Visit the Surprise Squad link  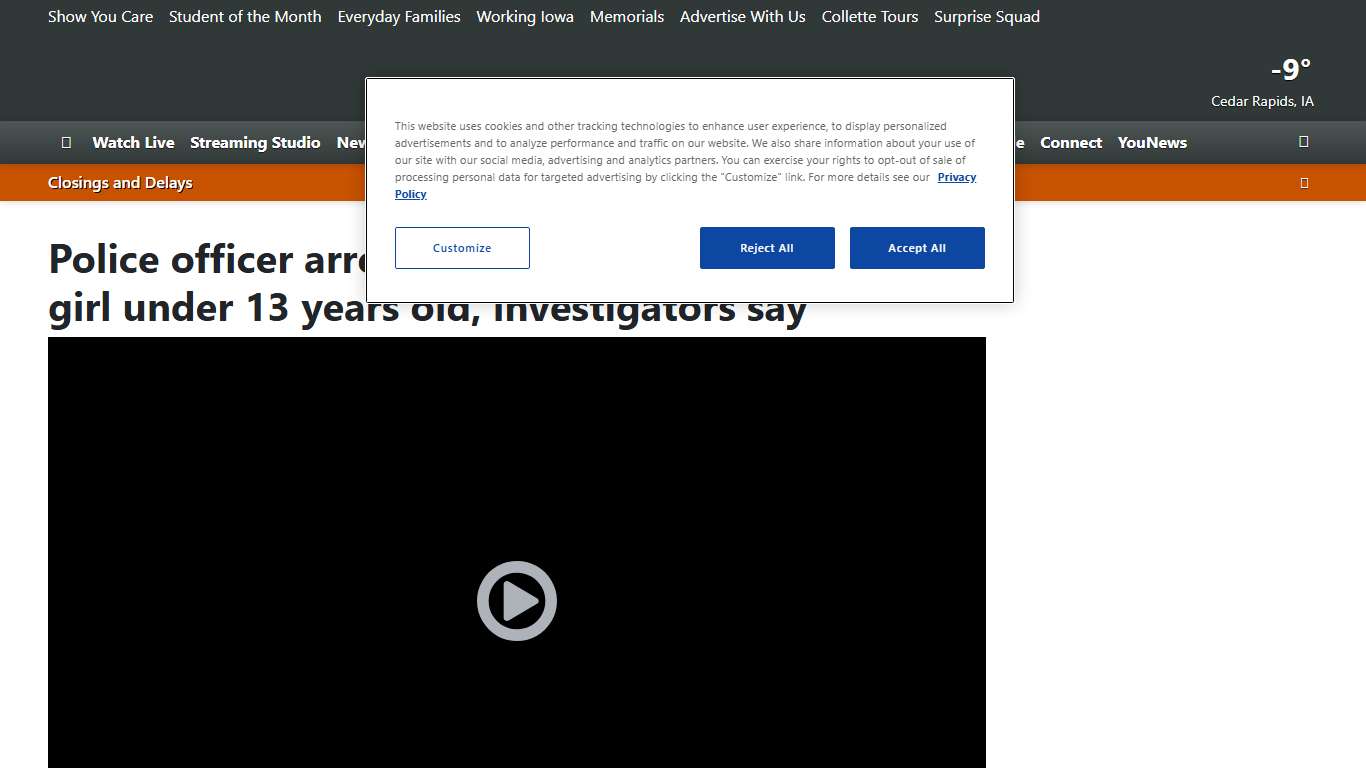point(986,17)
